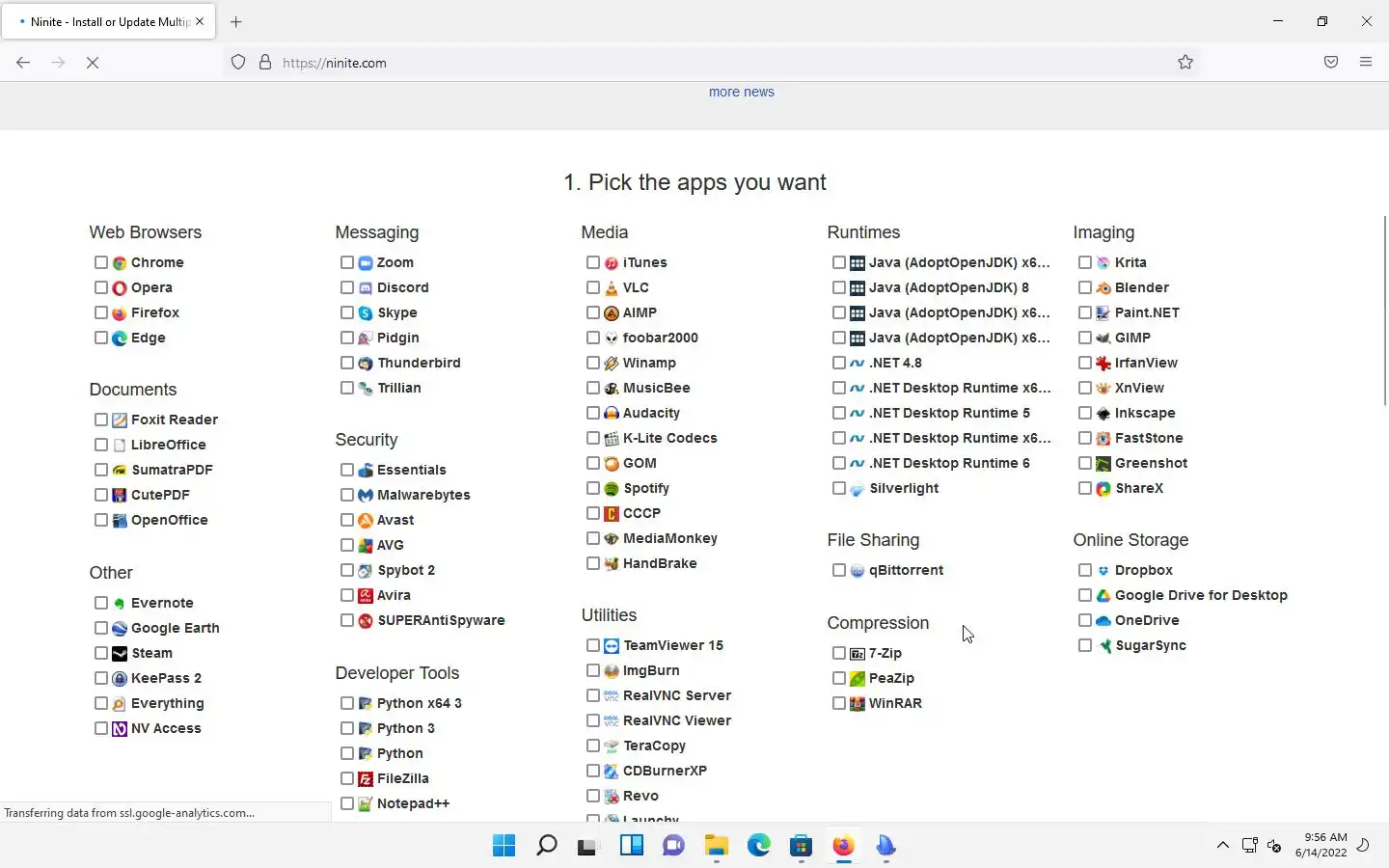Click the Discord app icon
Image resolution: width=1389 pixels, height=868 pixels.
point(366,287)
